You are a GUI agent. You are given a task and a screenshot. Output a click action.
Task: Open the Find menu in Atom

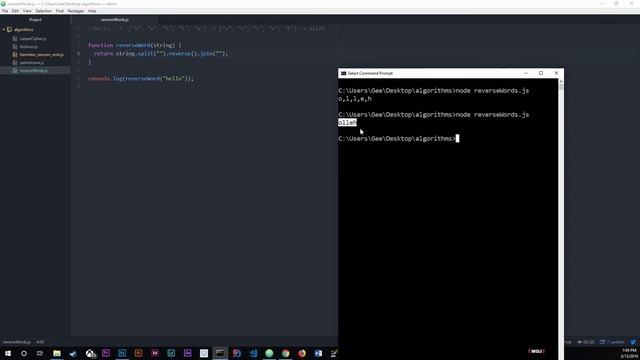click(60, 11)
